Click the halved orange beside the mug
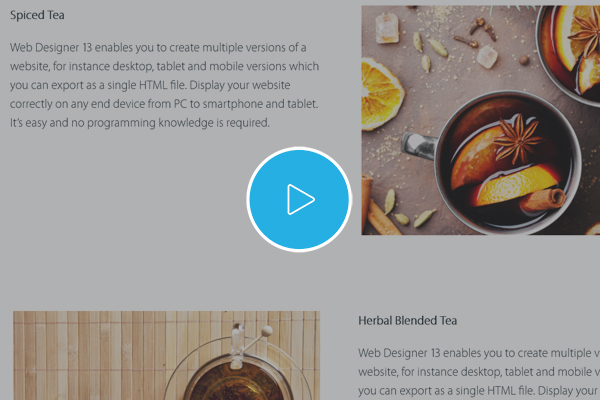600x400 pixels. pyautogui.click(x=382, y=94)
